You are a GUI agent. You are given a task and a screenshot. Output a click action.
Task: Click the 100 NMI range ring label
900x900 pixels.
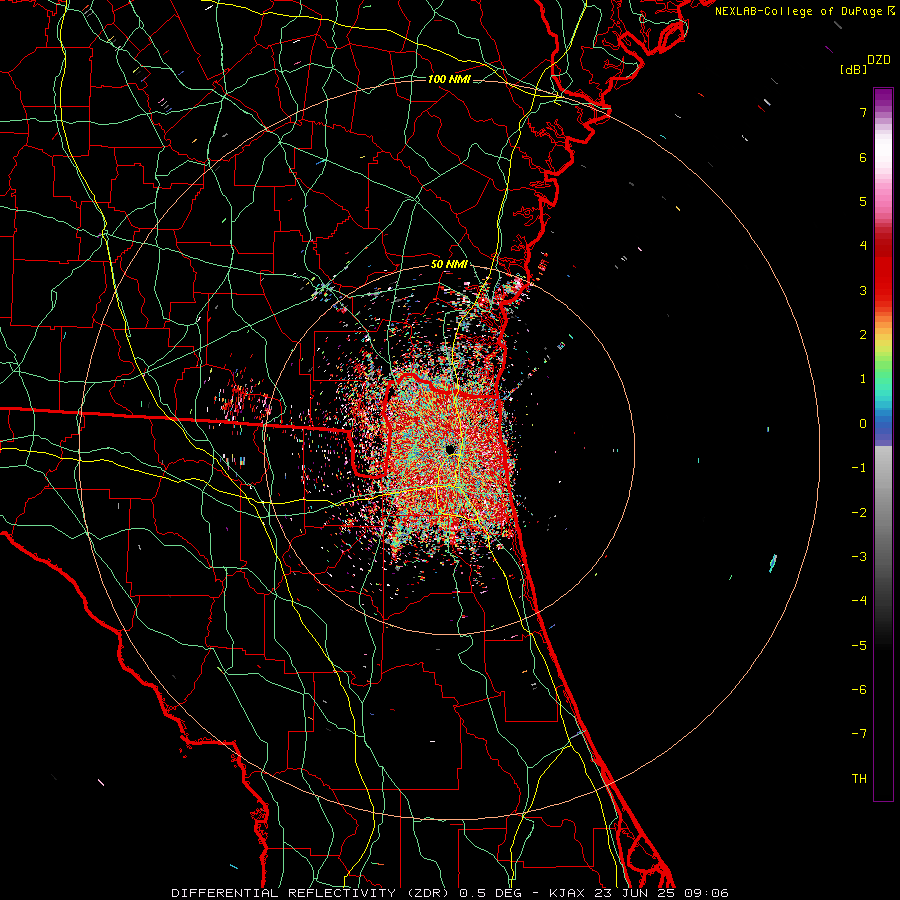pyautogui.click(x=449, y=79)
